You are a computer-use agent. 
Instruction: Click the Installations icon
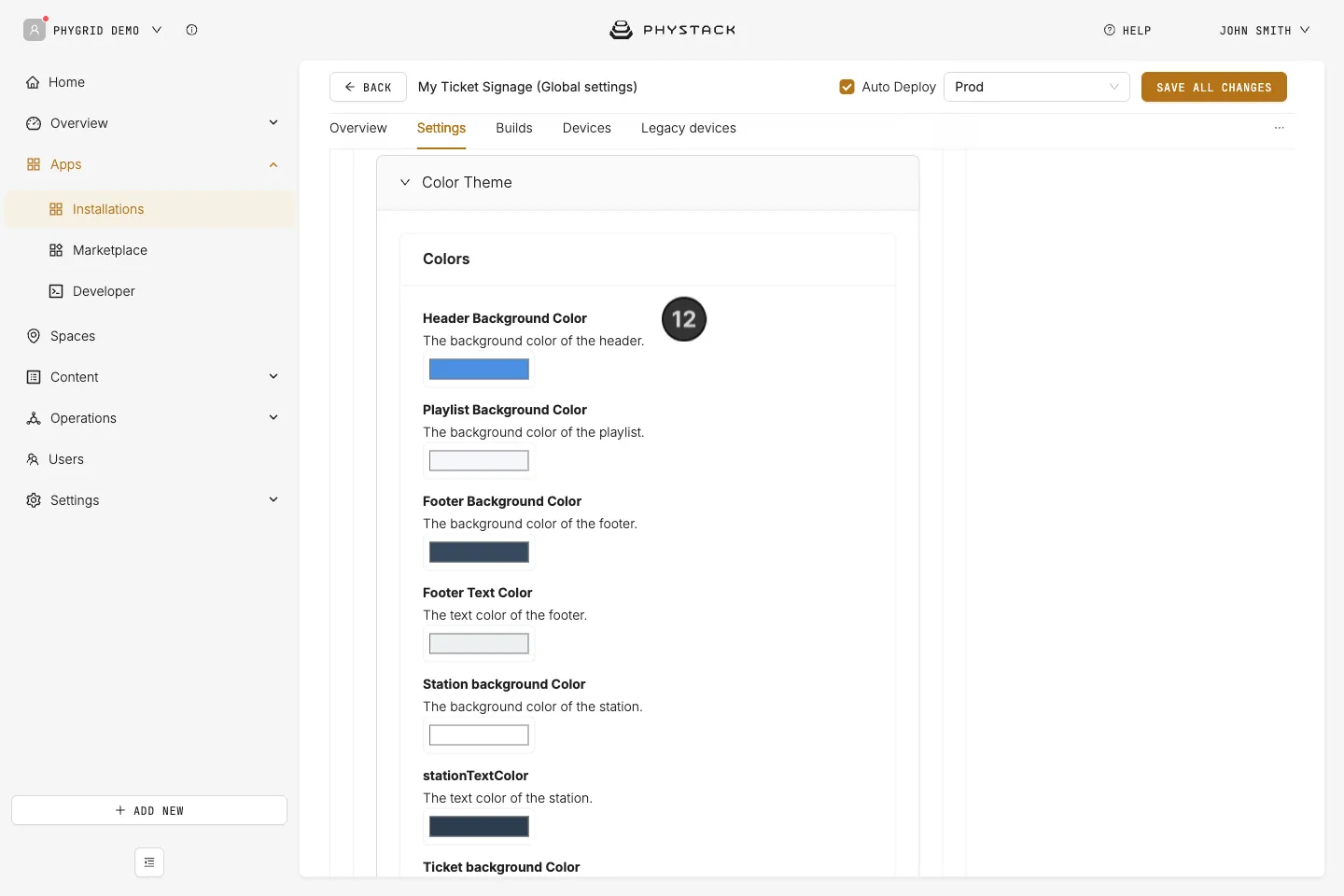[x=56, y=209]
